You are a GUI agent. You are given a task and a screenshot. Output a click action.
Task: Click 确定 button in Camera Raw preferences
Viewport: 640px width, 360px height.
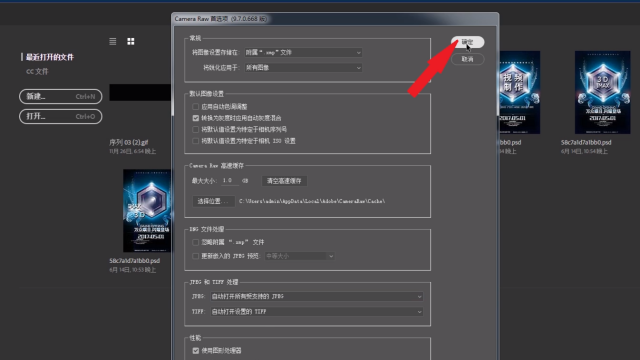(x=467, y=42)
